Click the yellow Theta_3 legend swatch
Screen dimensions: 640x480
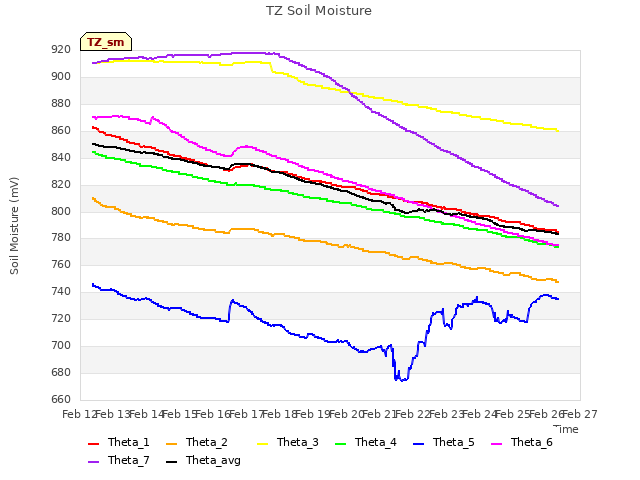262,444
